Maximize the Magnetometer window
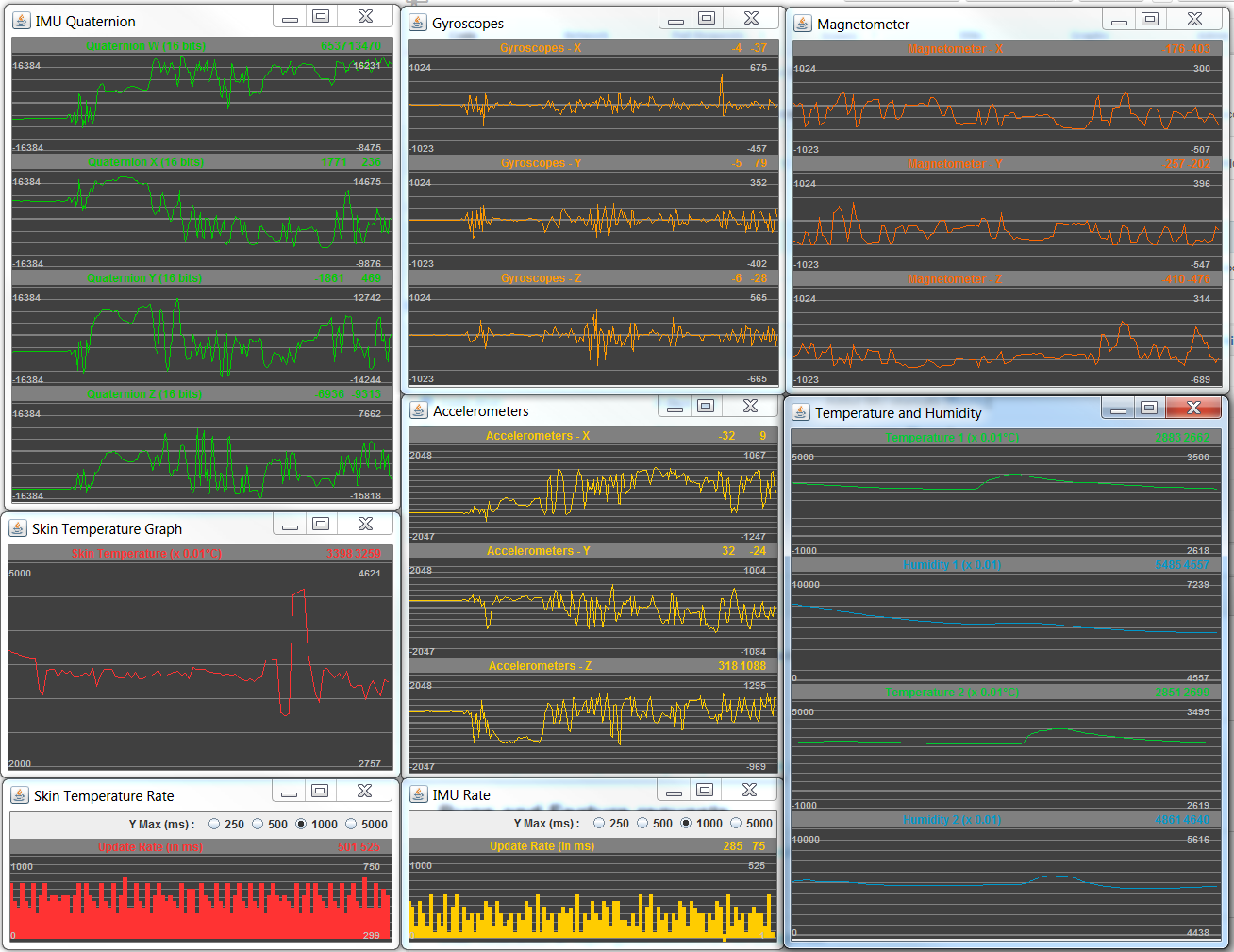The height and width of the screenshot is (952, 1234). pos(1150,20)
